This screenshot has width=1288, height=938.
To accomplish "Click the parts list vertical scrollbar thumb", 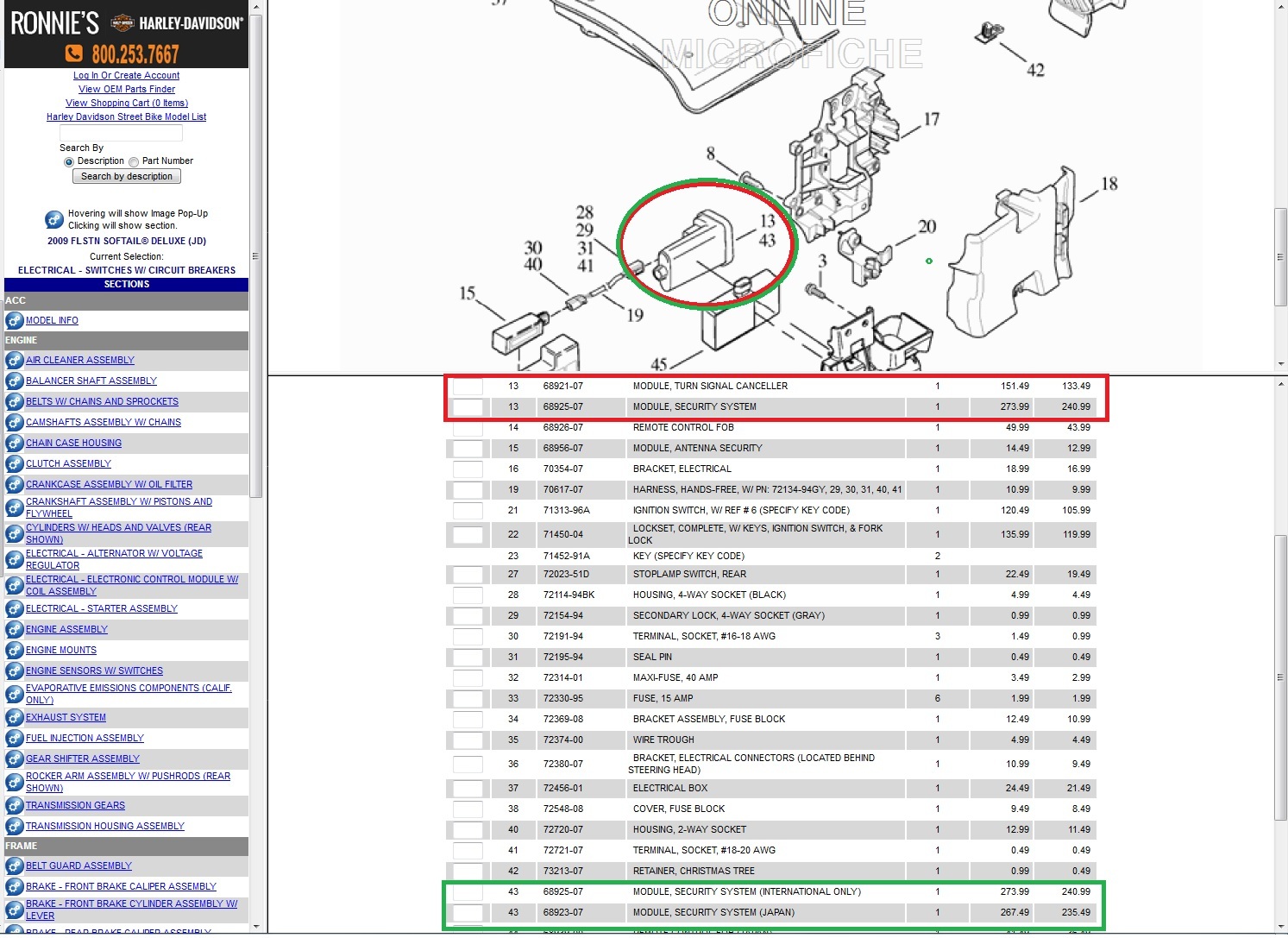I will (1280, 677).
